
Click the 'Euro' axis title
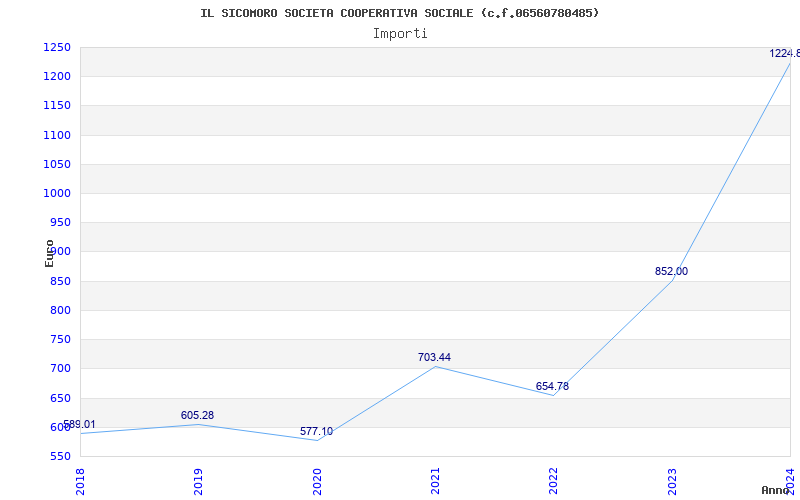pos(49,253)
